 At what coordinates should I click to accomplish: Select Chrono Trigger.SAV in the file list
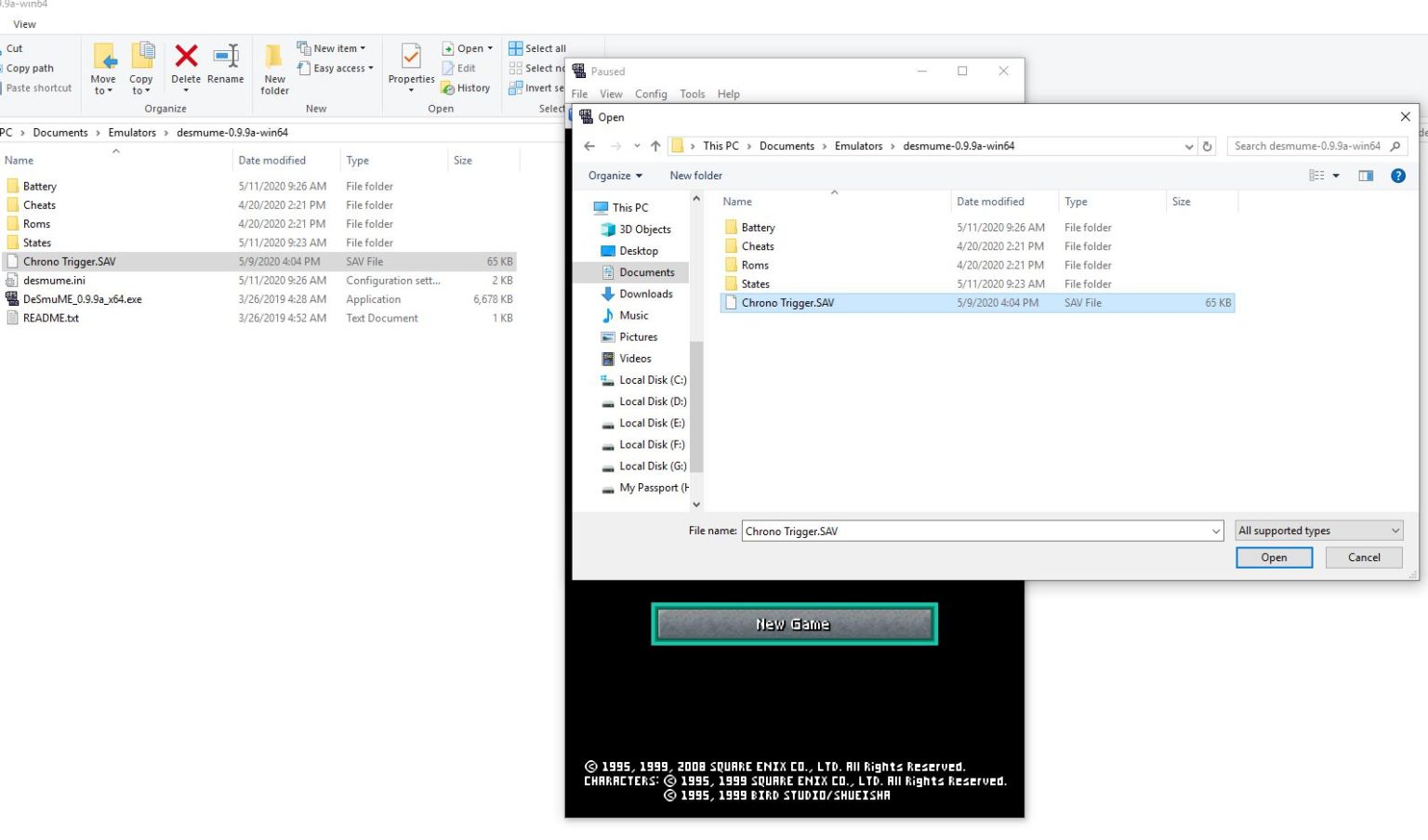coord(788,302)
